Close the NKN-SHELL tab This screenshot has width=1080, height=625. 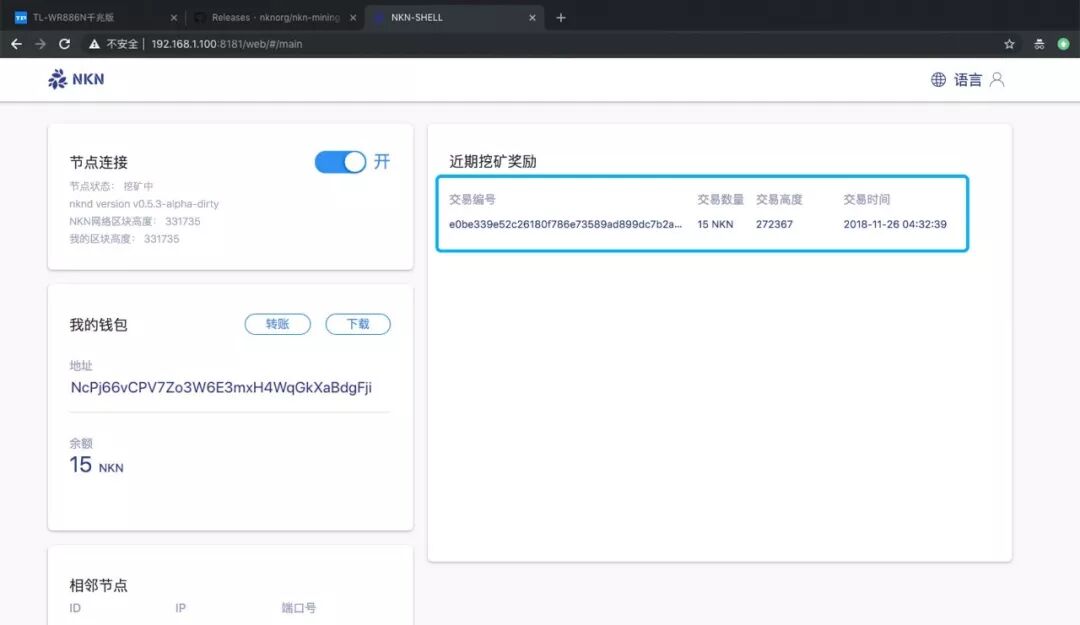coord(532,18)
